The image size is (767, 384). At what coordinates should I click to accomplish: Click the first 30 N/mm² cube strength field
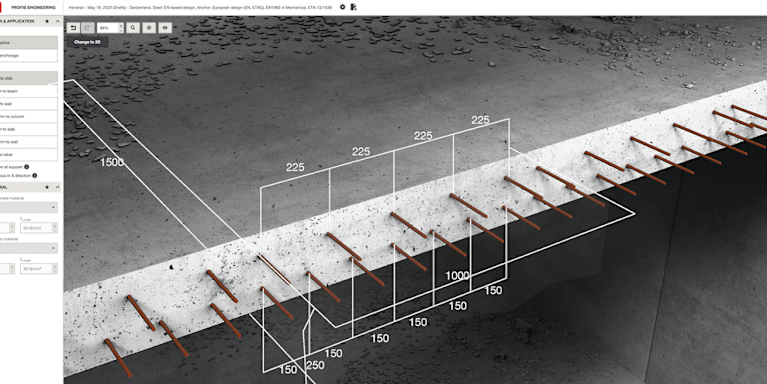36,228
